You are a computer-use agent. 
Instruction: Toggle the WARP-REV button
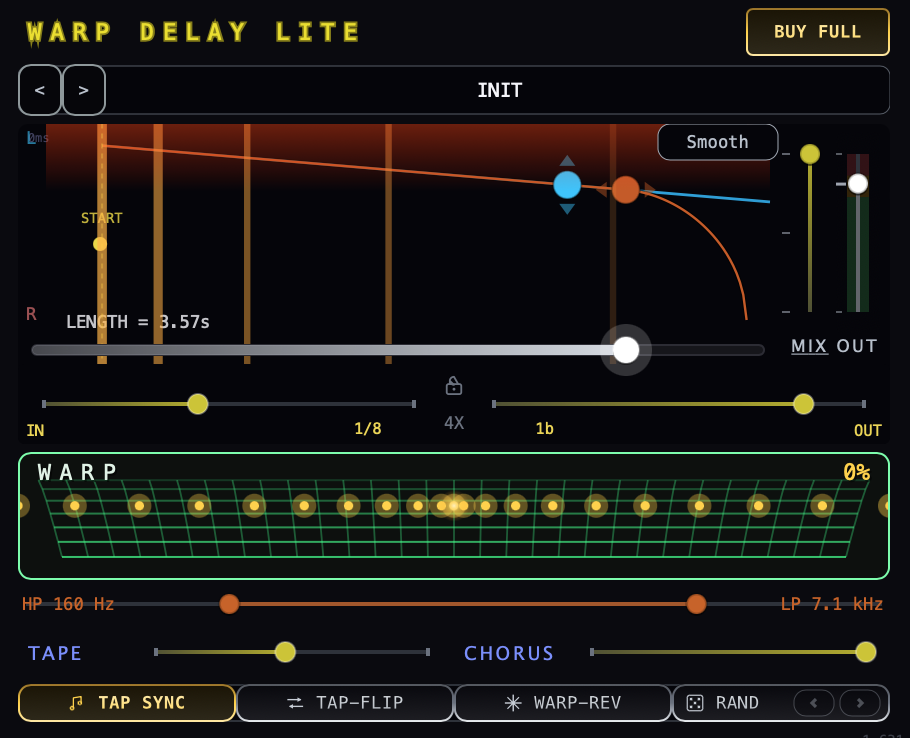coord(562,703)
